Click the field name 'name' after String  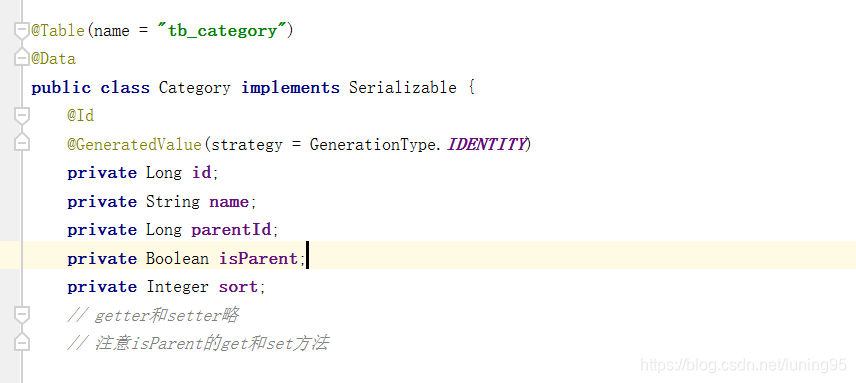(x=229, y=201)
